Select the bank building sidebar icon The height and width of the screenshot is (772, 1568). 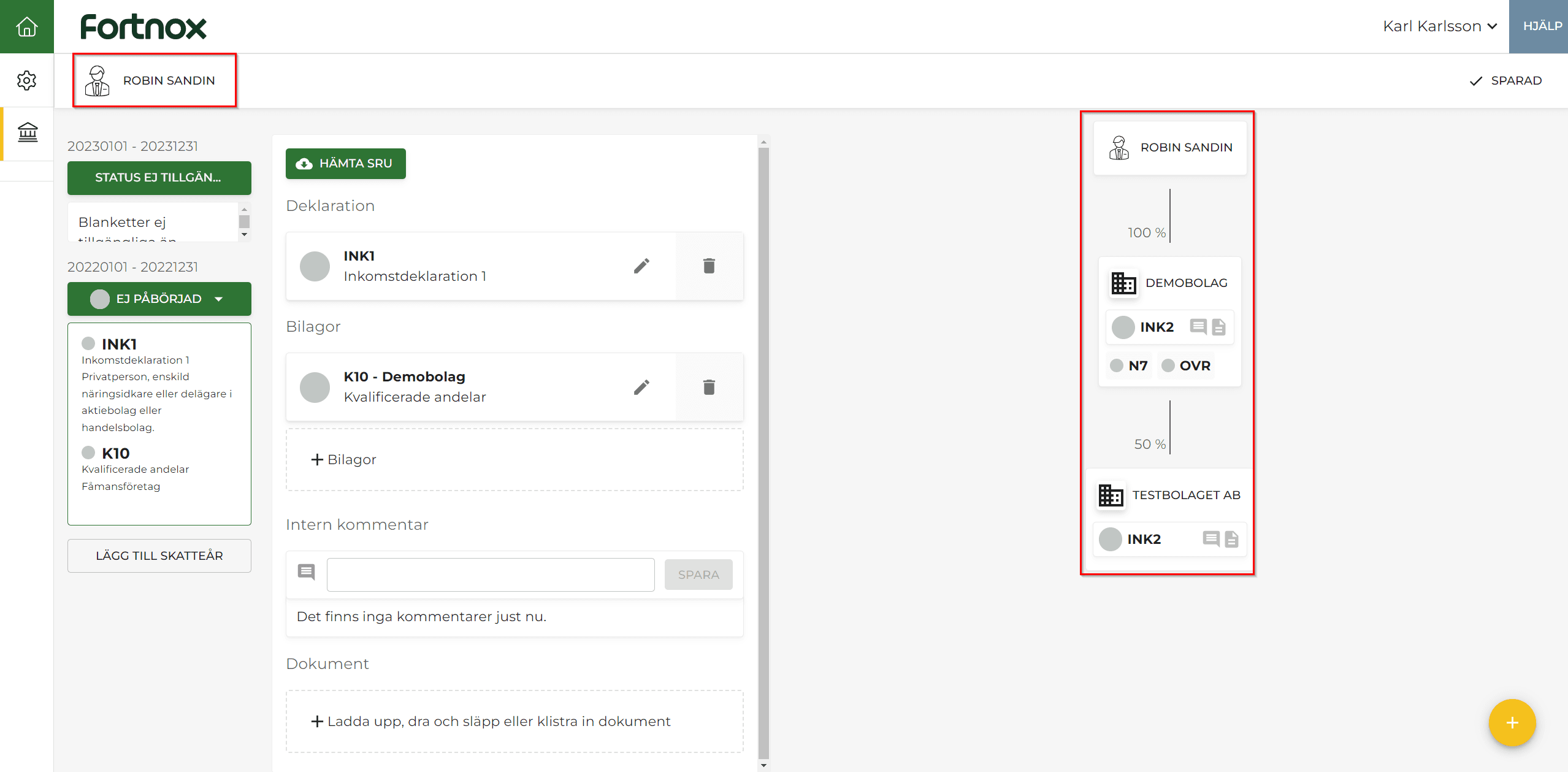(28, 132)
